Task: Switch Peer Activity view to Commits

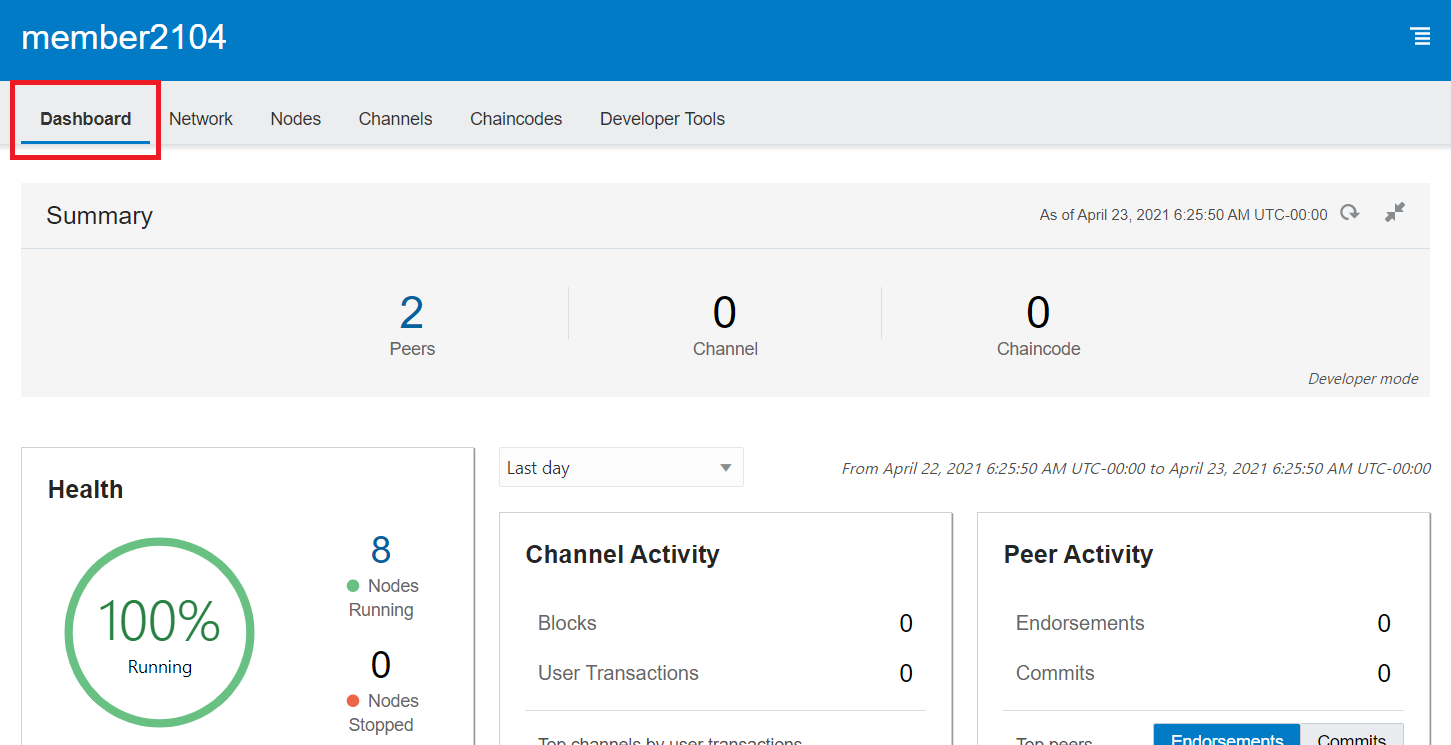Action: tap(1352, 738)
